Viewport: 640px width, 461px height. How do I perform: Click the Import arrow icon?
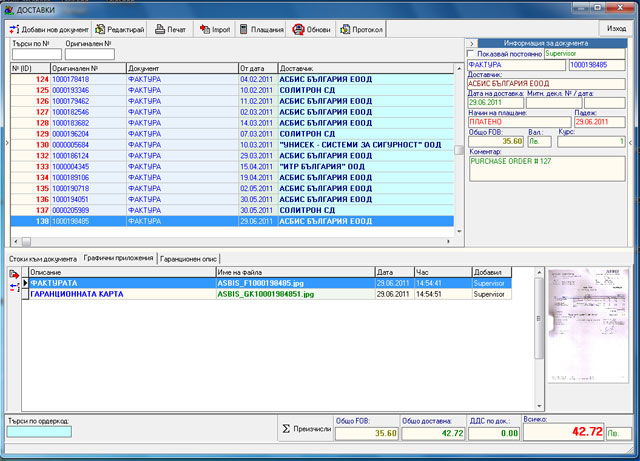tap(205, 29)
